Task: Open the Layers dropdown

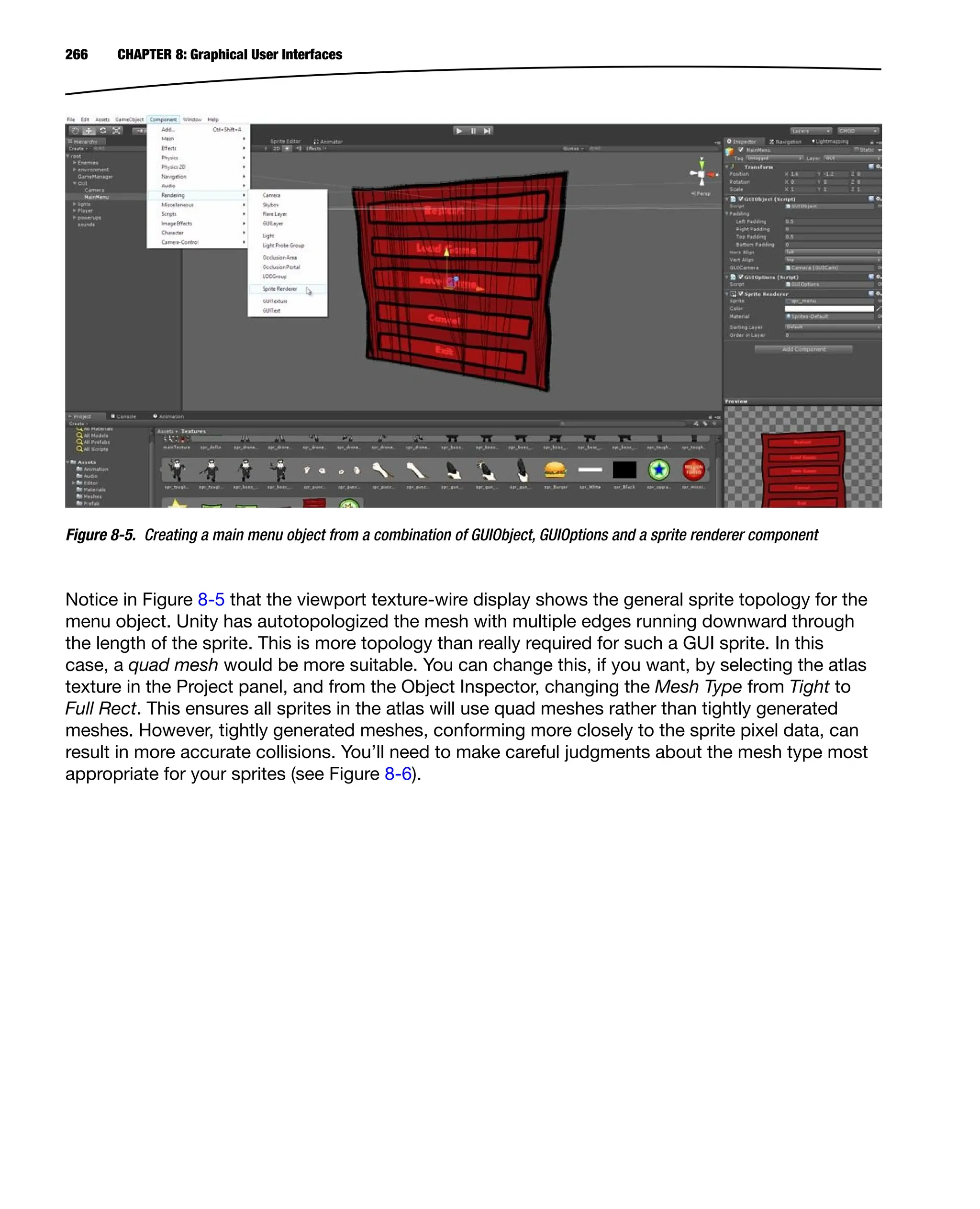Action: tap(811, 131)
